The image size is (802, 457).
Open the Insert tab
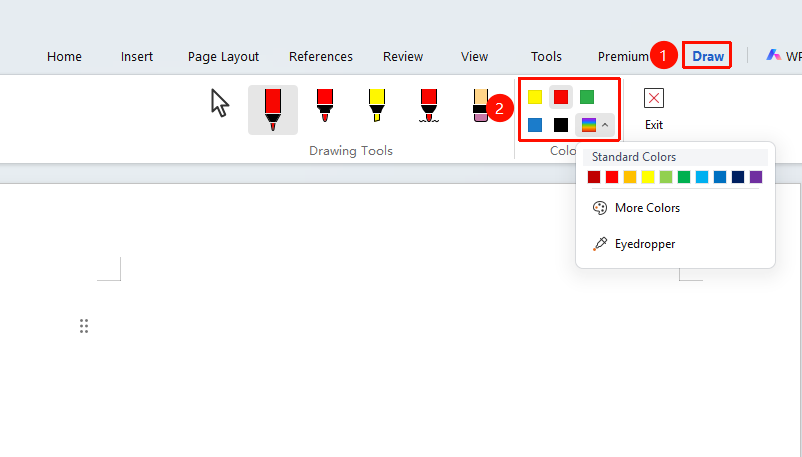(x=137, y=56)
